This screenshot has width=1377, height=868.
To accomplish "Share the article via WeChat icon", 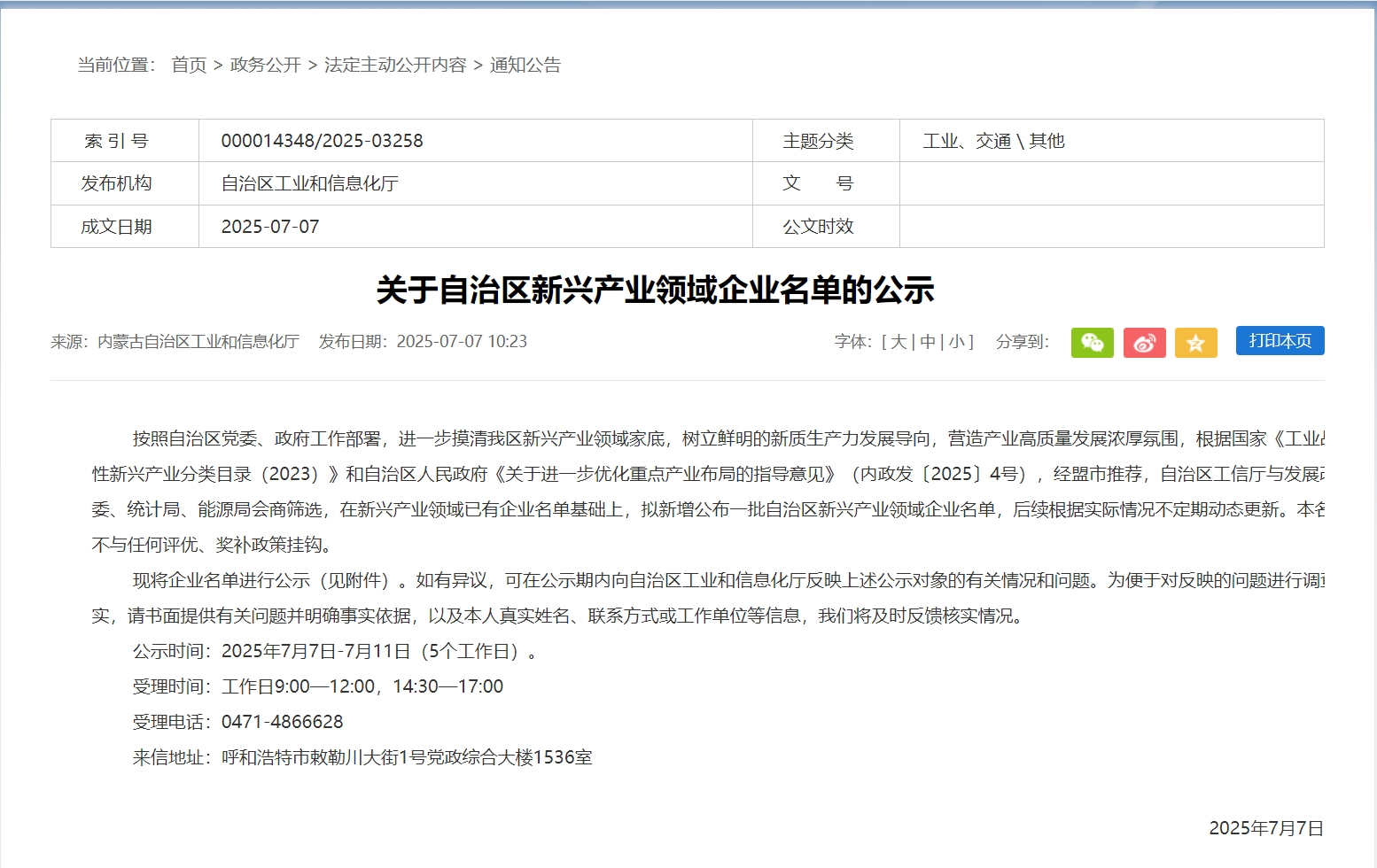I will 1092,342.
